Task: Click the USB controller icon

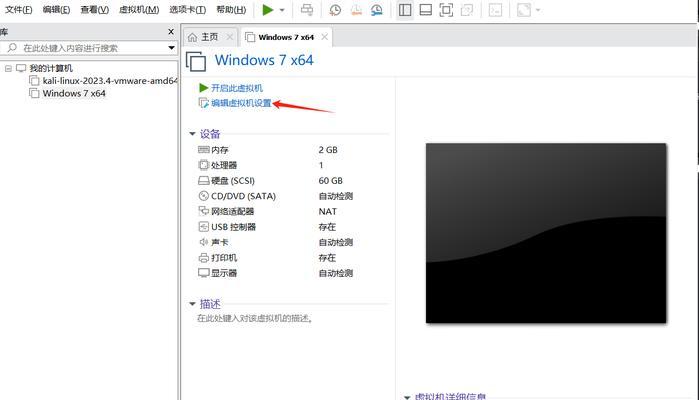Action: tap(204, 227)
